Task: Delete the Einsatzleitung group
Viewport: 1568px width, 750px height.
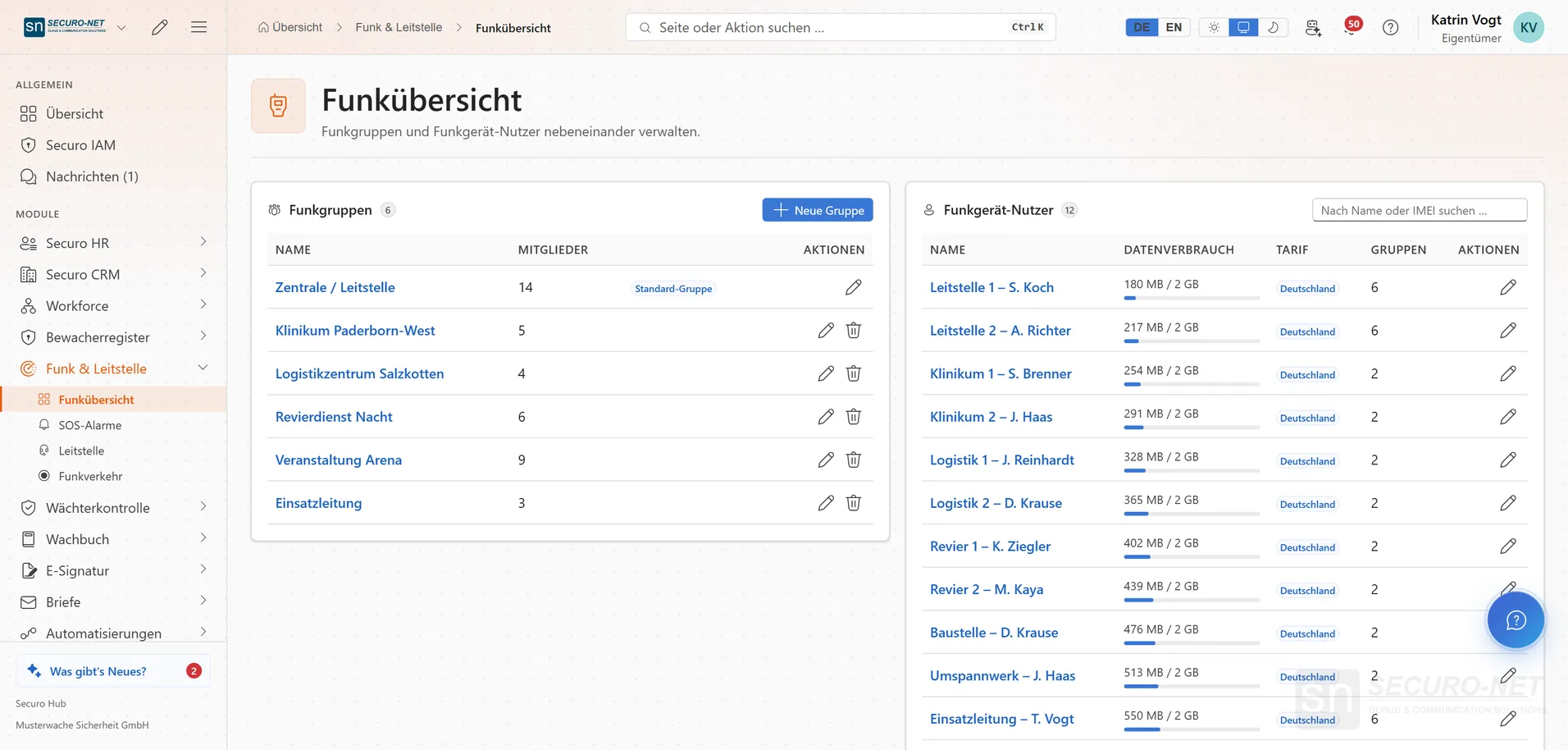Action: coord(854,503)
